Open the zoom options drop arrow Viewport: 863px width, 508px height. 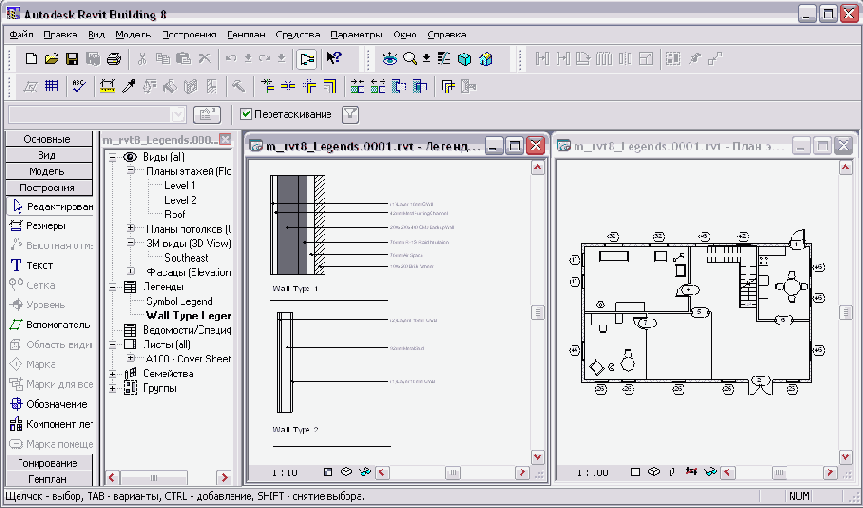point(426,58)
